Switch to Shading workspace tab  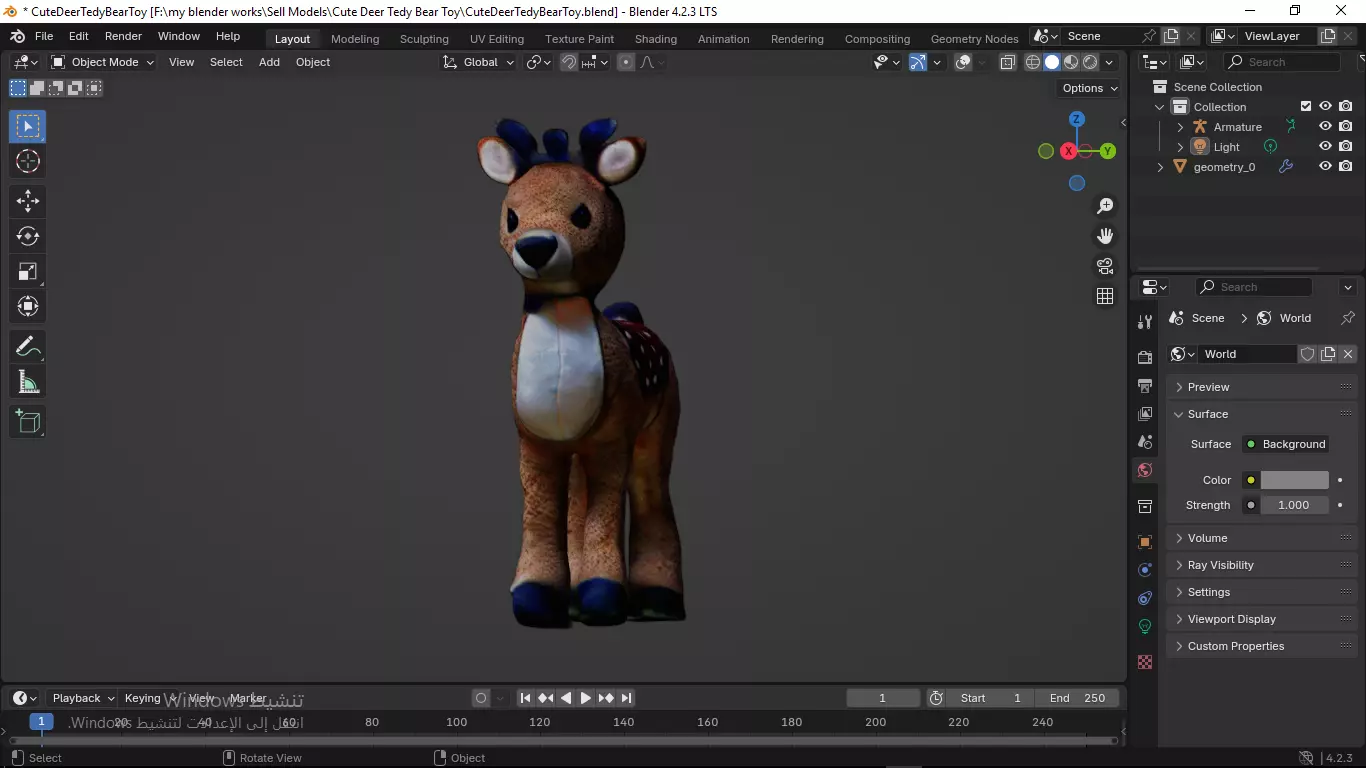point(656,39)
